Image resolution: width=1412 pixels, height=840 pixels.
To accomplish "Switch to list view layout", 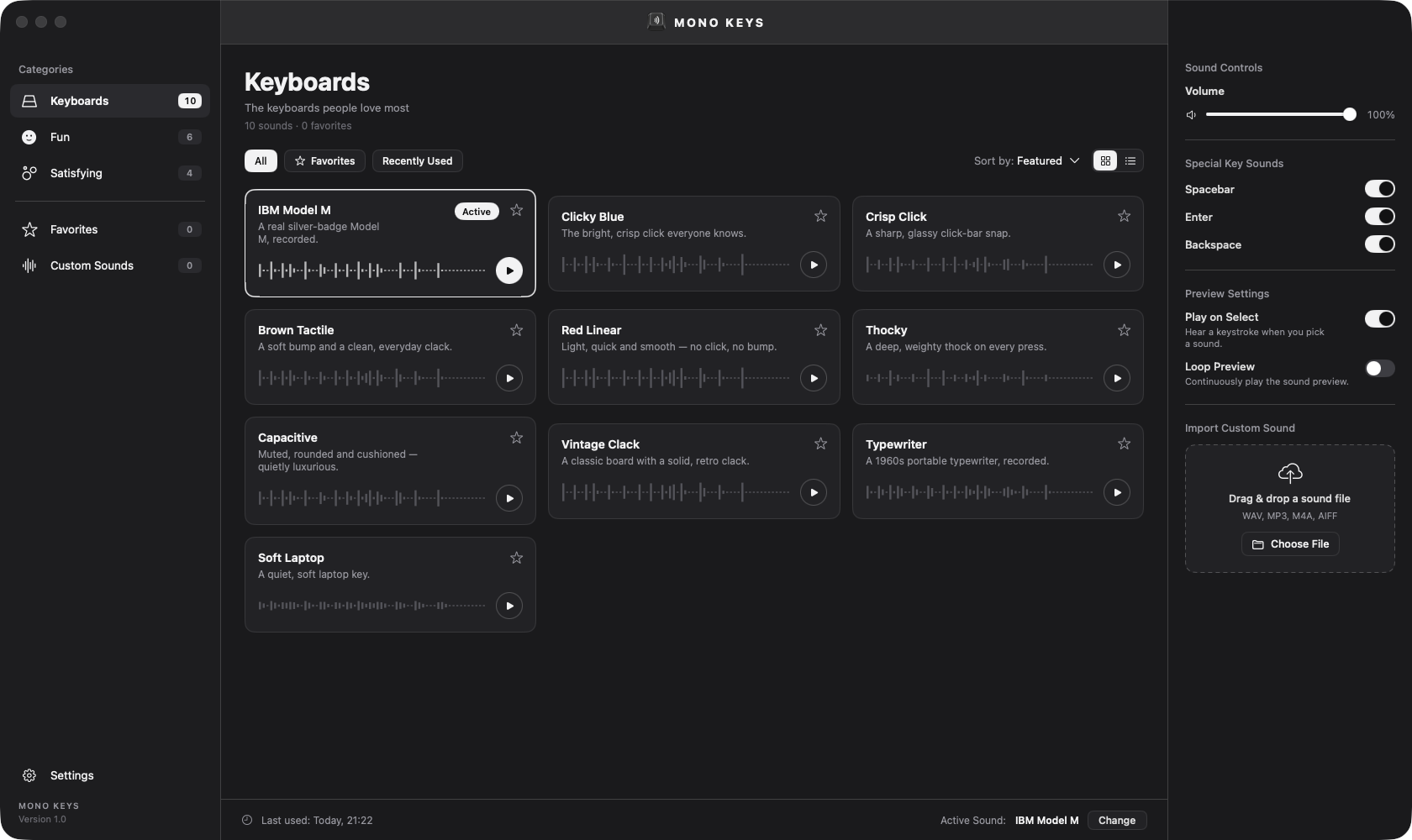I will pyautogui.click(x=1130, y=160).
